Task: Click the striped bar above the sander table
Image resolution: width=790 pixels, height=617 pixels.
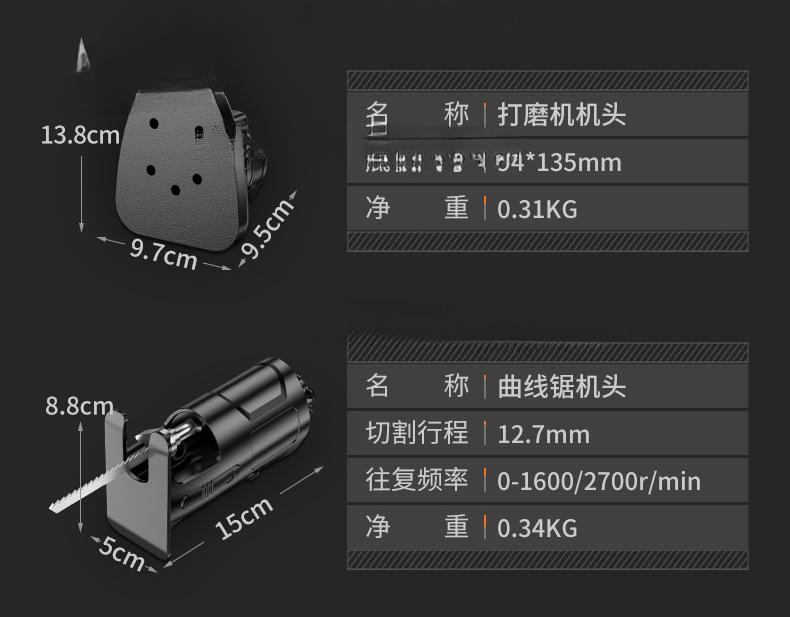Action: 548,81
